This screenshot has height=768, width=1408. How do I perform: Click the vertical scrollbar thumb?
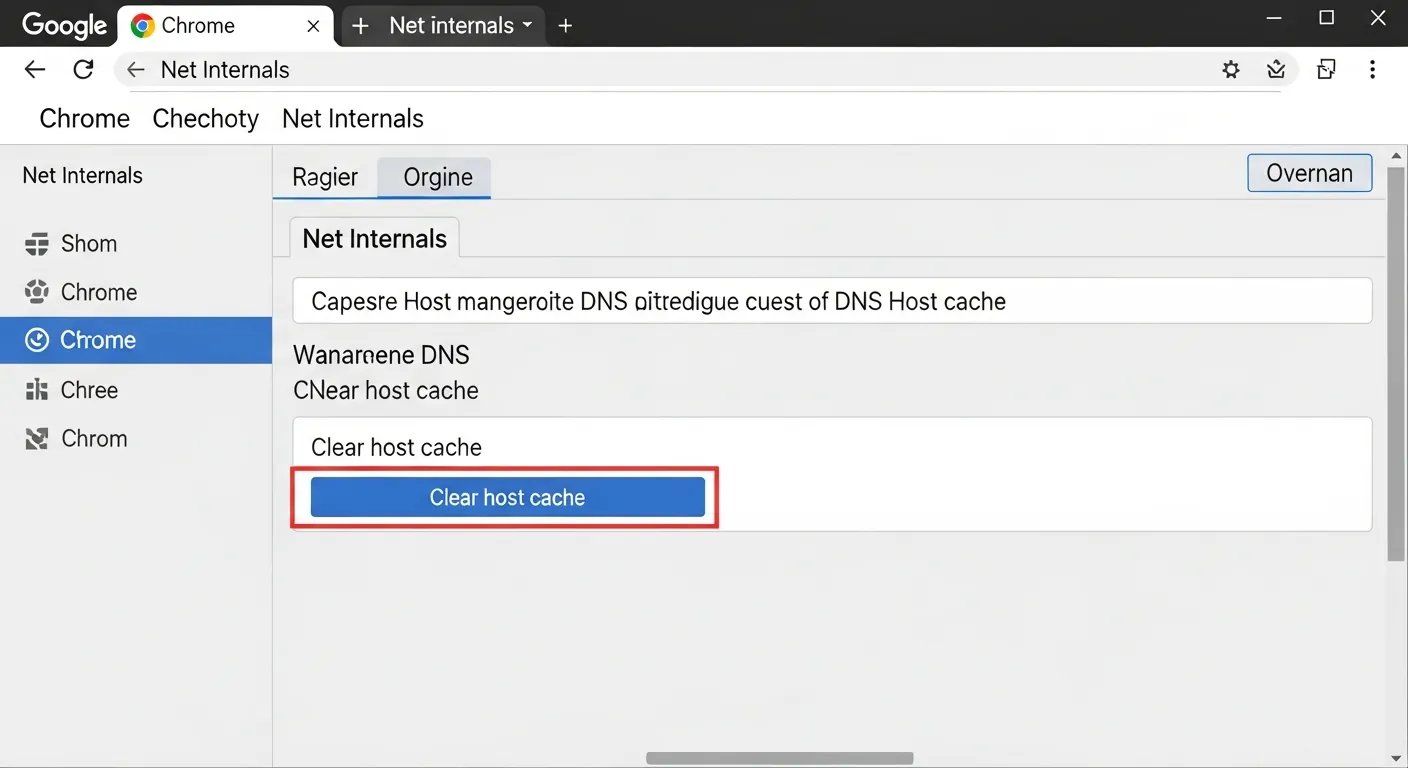point(1397,364)
